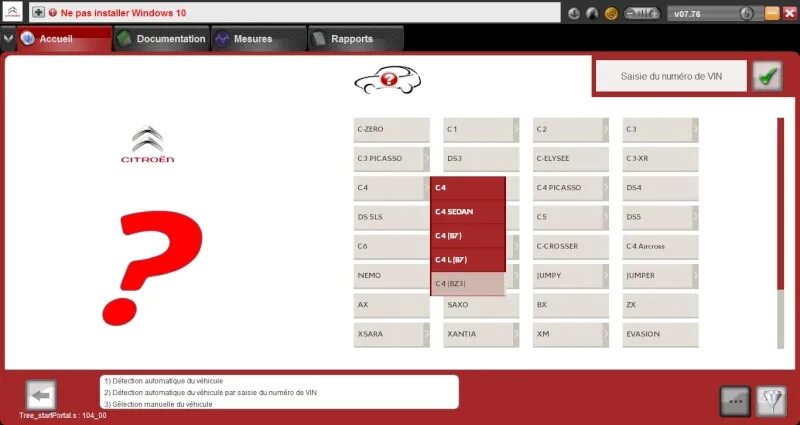
Task: Select the C-ELYSEE vehicle button
Action: click(571, 159)
